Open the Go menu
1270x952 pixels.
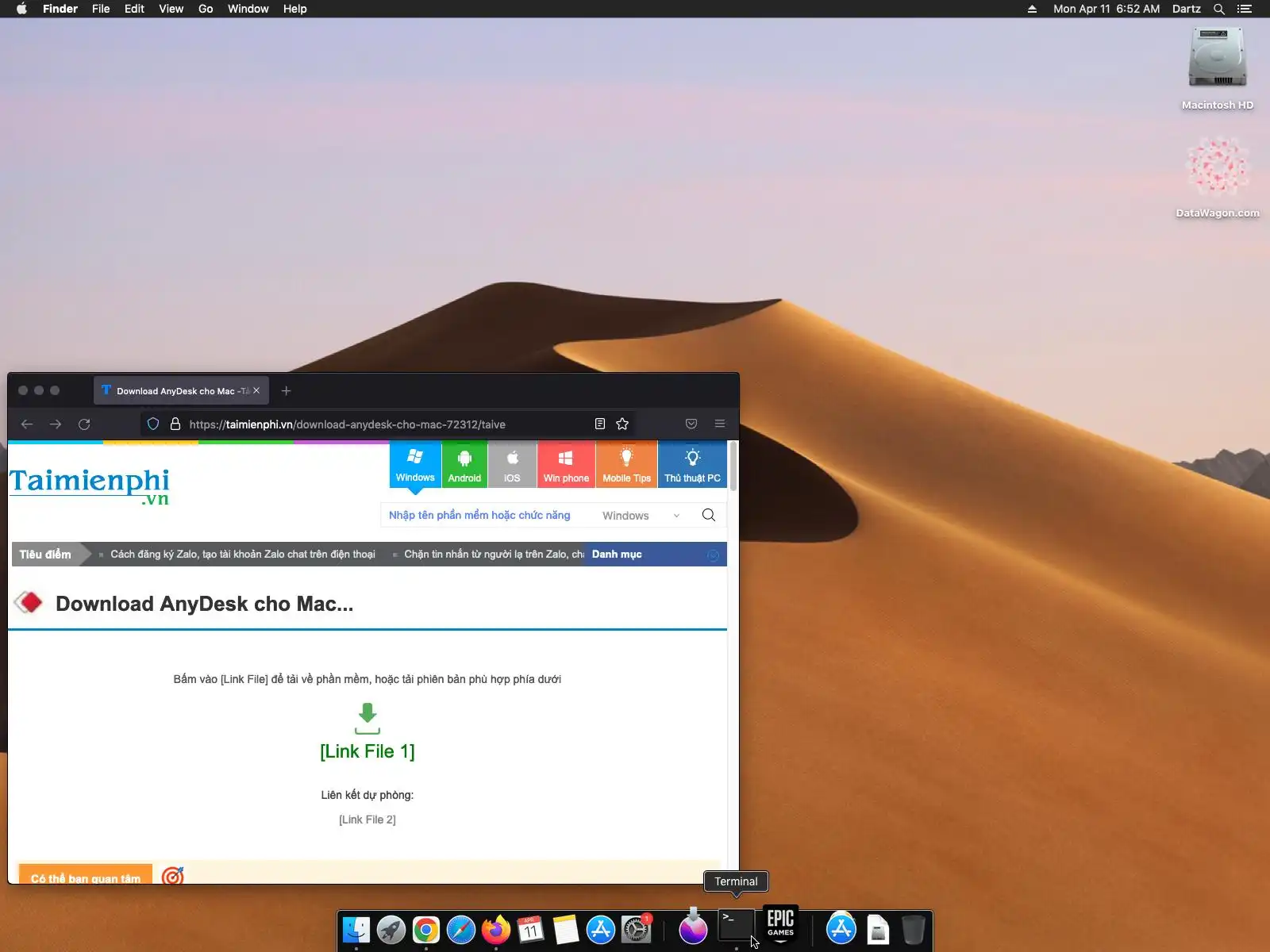(x=206, y=9)
